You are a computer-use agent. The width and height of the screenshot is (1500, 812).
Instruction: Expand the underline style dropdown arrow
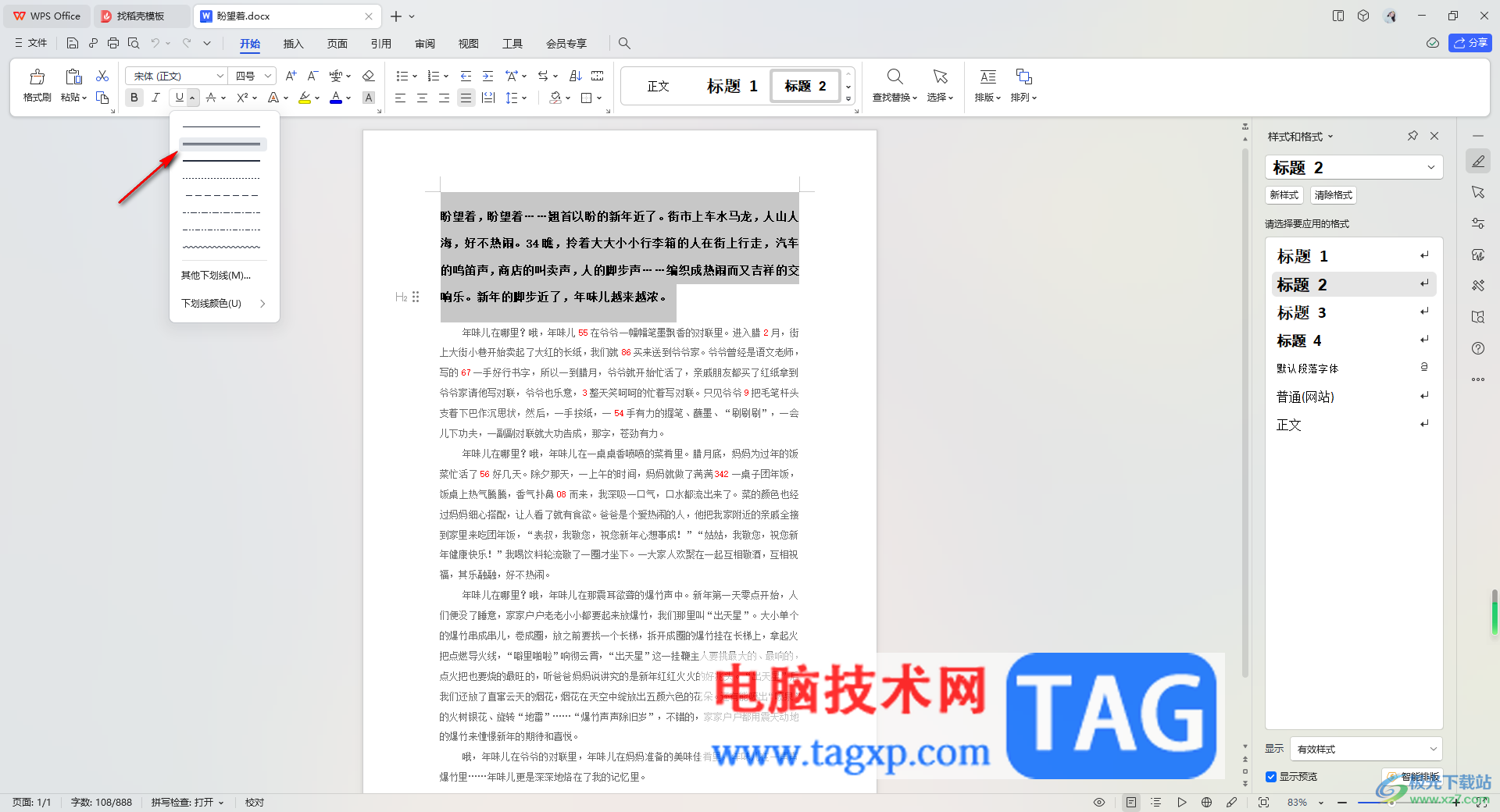pos(192,98)
